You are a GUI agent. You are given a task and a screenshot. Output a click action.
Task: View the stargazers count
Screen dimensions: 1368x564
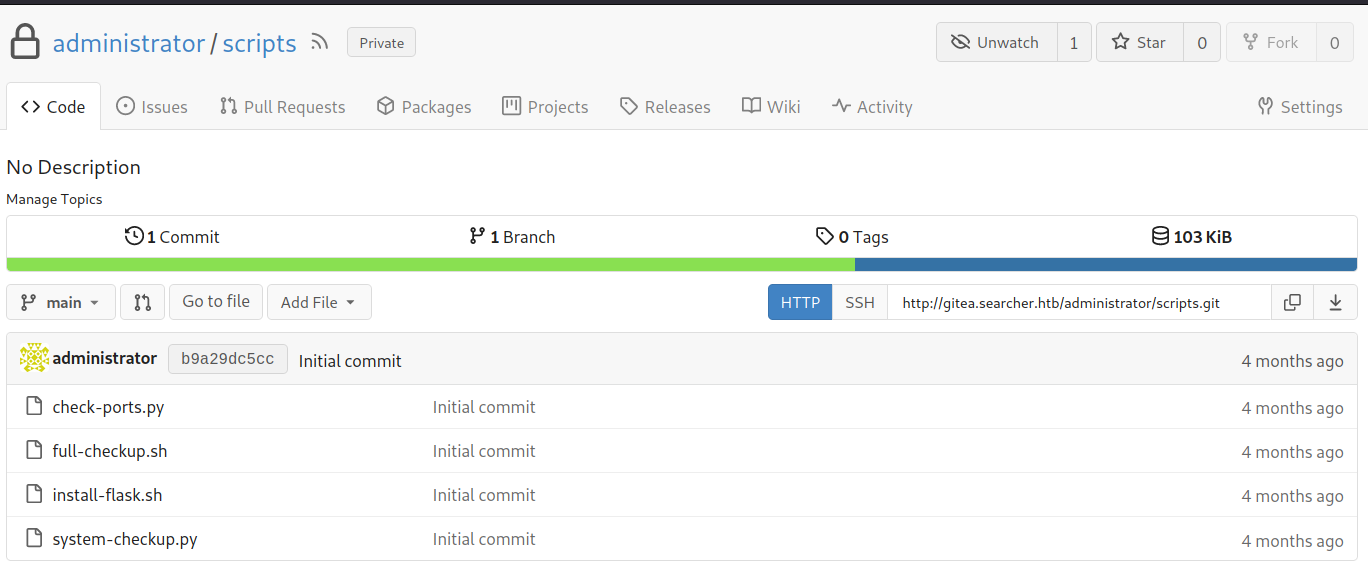1202,42
